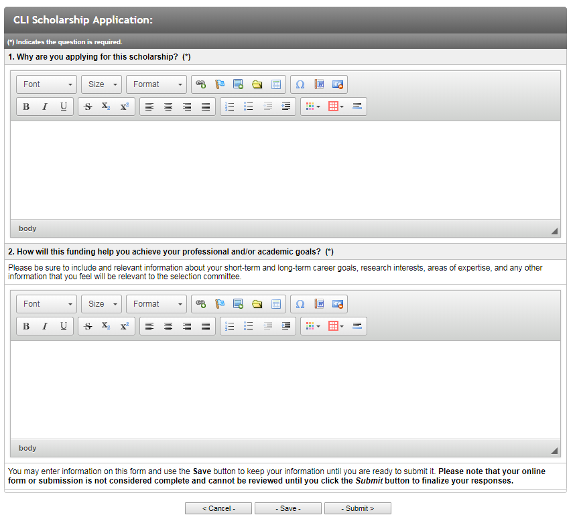This screenshot has height=521, width=575.
Task: Justify text in second editor
Action: click(206, 326)
